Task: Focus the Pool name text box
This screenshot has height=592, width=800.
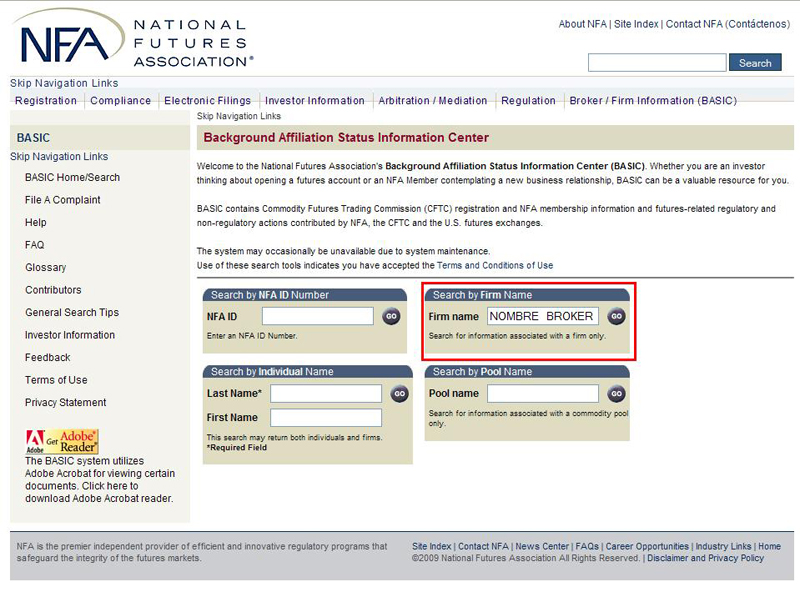Action: pos(542,394)
